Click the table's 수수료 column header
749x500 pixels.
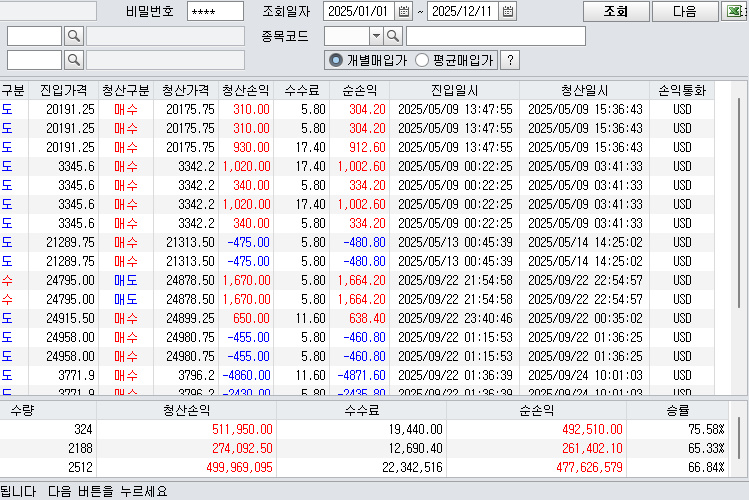coord(301,90)
